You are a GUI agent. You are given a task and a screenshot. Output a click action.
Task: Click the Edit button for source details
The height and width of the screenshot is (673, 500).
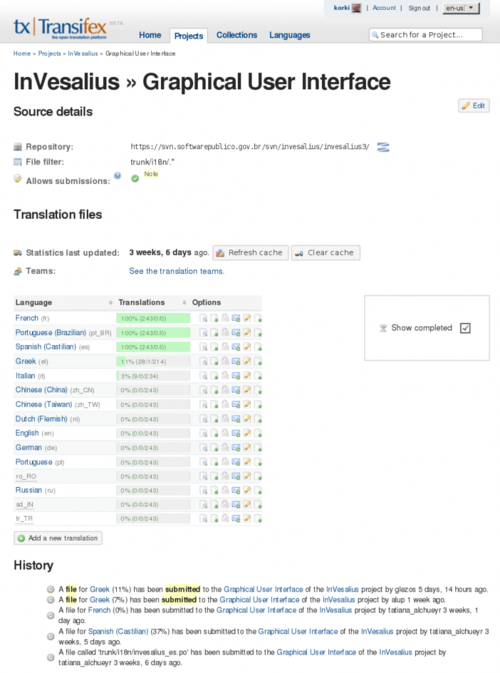pyautogui.click(x=474, y=106)
